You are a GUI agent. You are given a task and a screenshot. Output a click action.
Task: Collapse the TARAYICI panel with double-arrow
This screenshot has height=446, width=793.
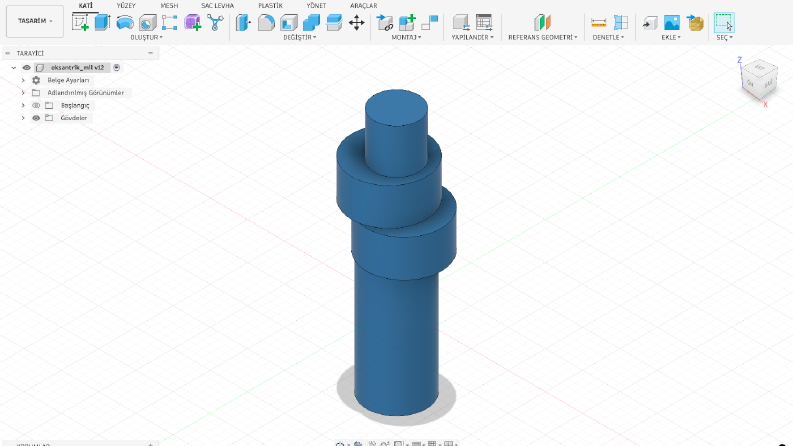click(8, 53)
